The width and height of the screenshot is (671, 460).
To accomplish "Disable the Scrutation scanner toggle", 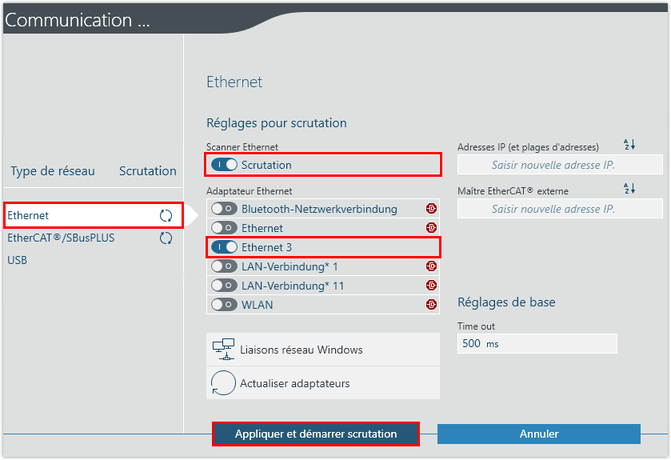I will [224, 164].
